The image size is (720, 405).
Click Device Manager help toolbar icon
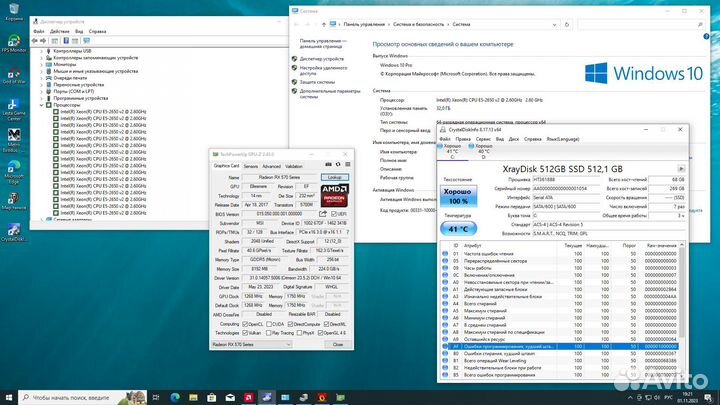click(66, 41)
